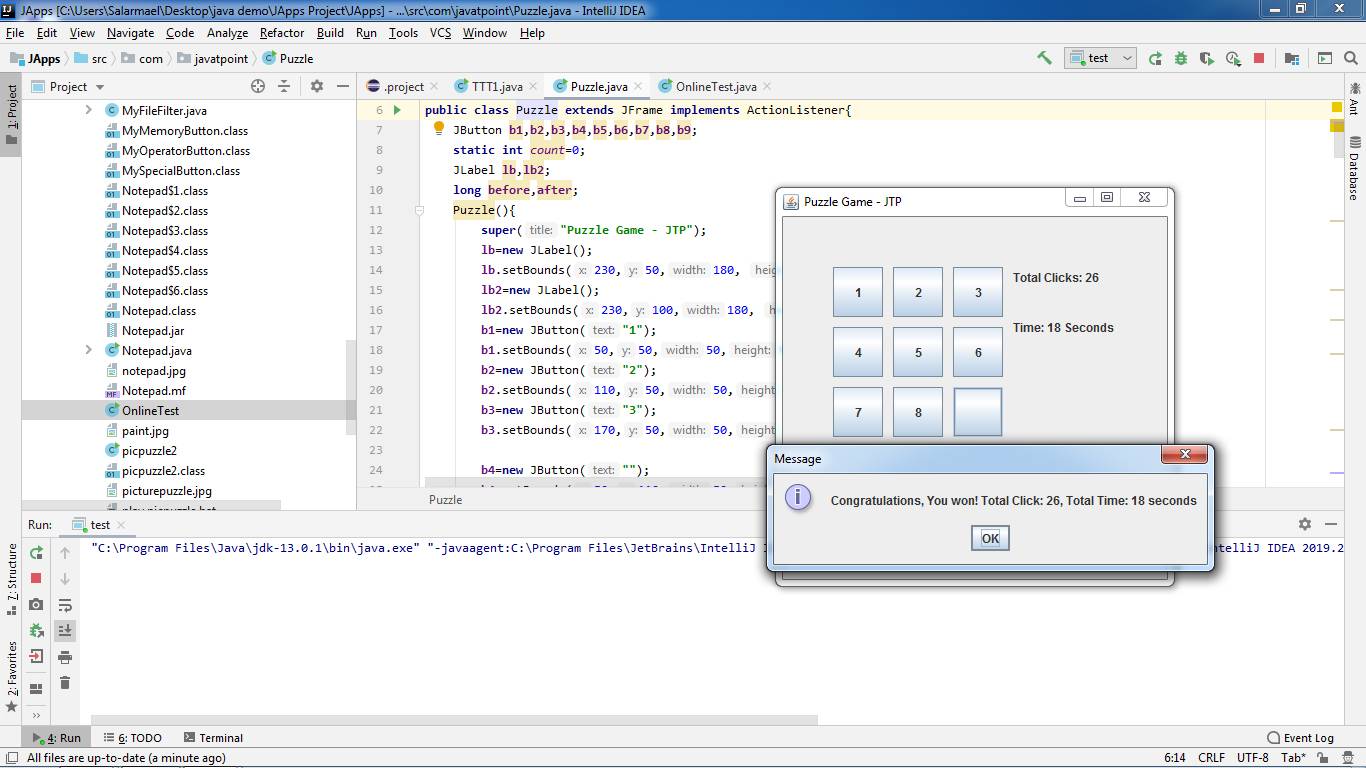Toggle the 1: Project side tool window
1366x768 pixels.
click(12, 114)
